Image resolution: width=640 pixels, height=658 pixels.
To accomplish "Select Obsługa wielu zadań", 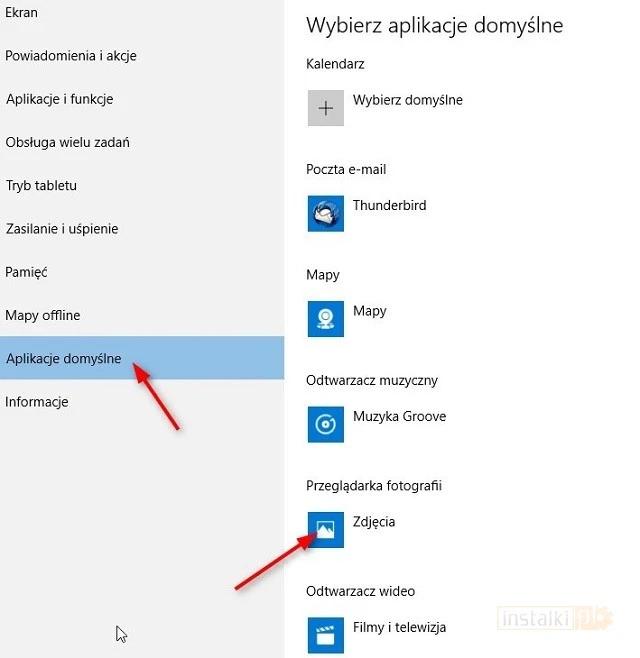I will 68,142.
